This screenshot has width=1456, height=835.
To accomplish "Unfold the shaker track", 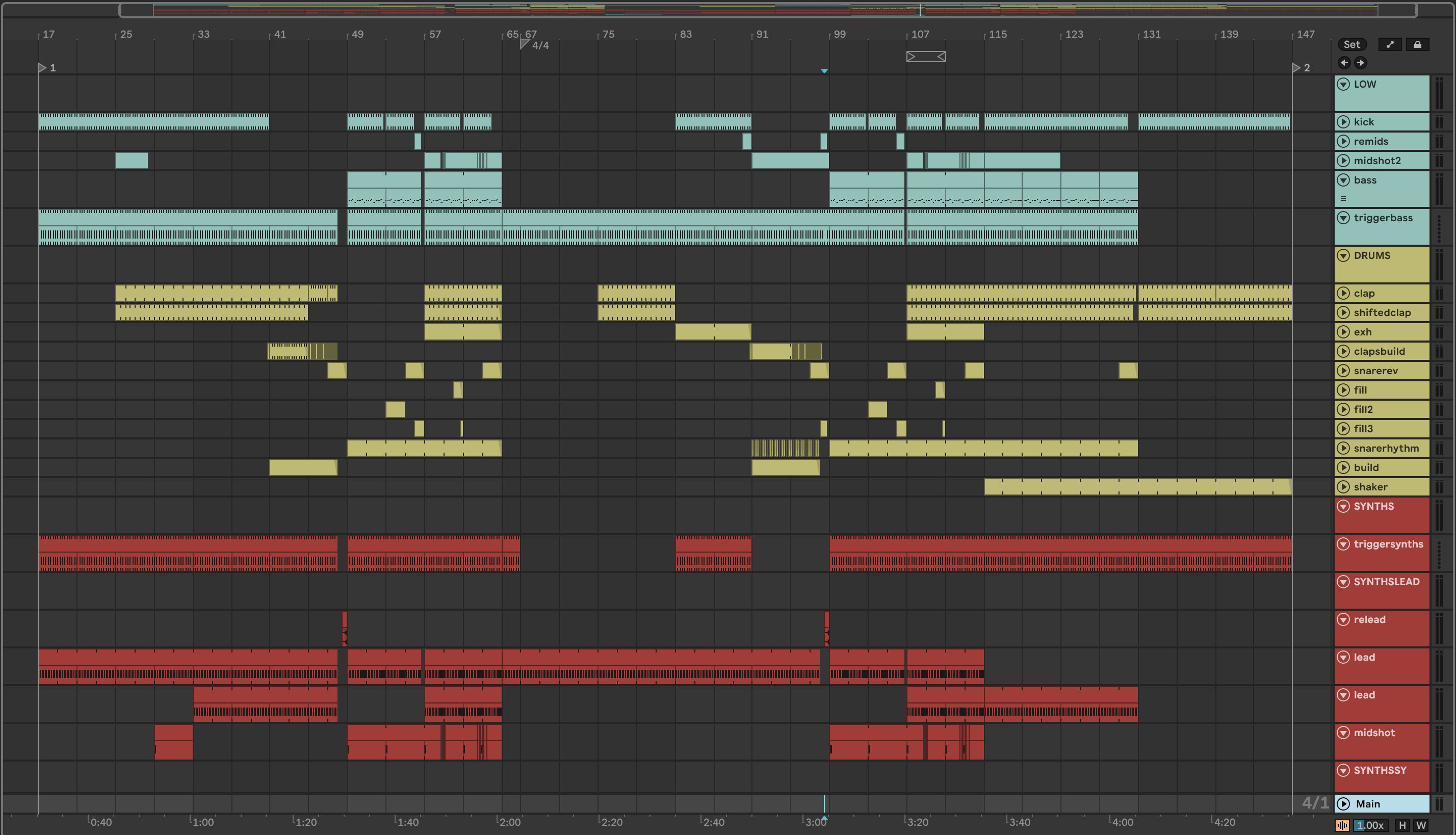I will coord(1344,487).
